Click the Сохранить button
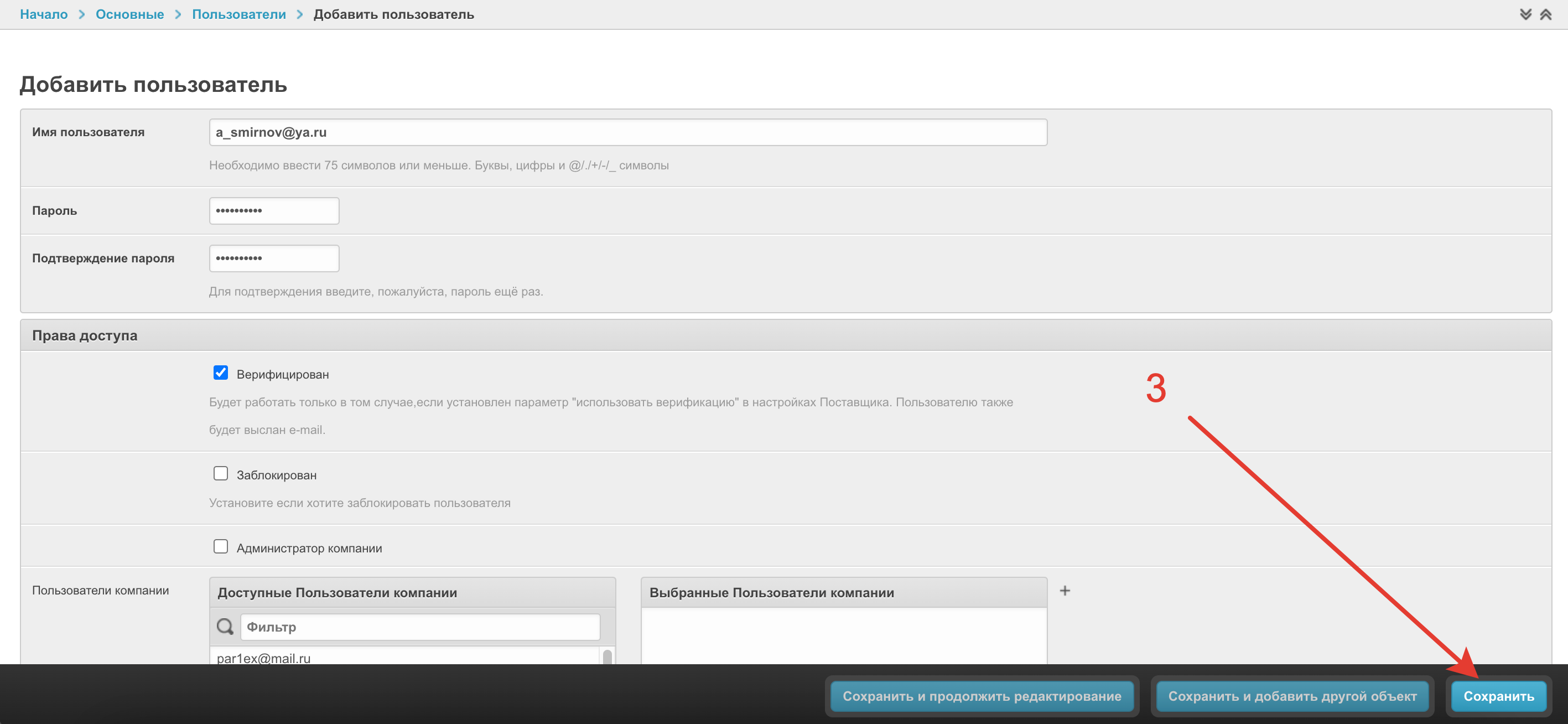The height and width of the screenshot is (724, 1568). (1499, 696)
